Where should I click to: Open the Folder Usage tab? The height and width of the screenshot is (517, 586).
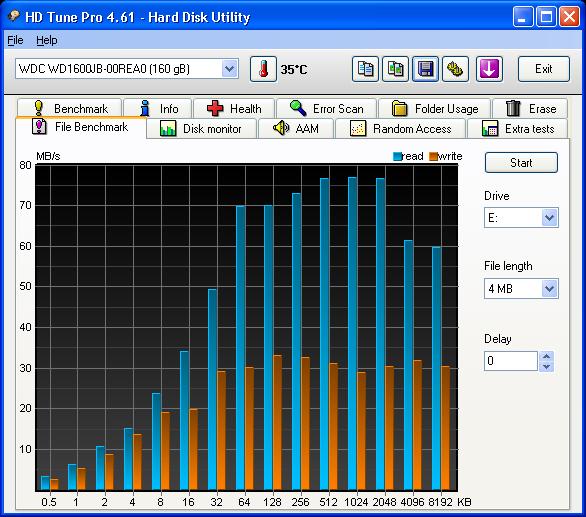coord(435,108)
